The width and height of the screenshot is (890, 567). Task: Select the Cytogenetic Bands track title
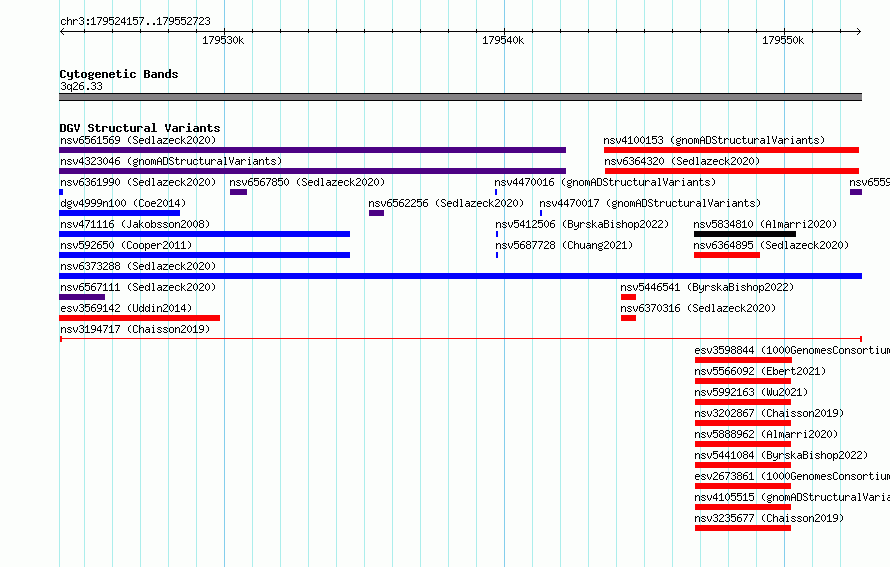(119, 74)
